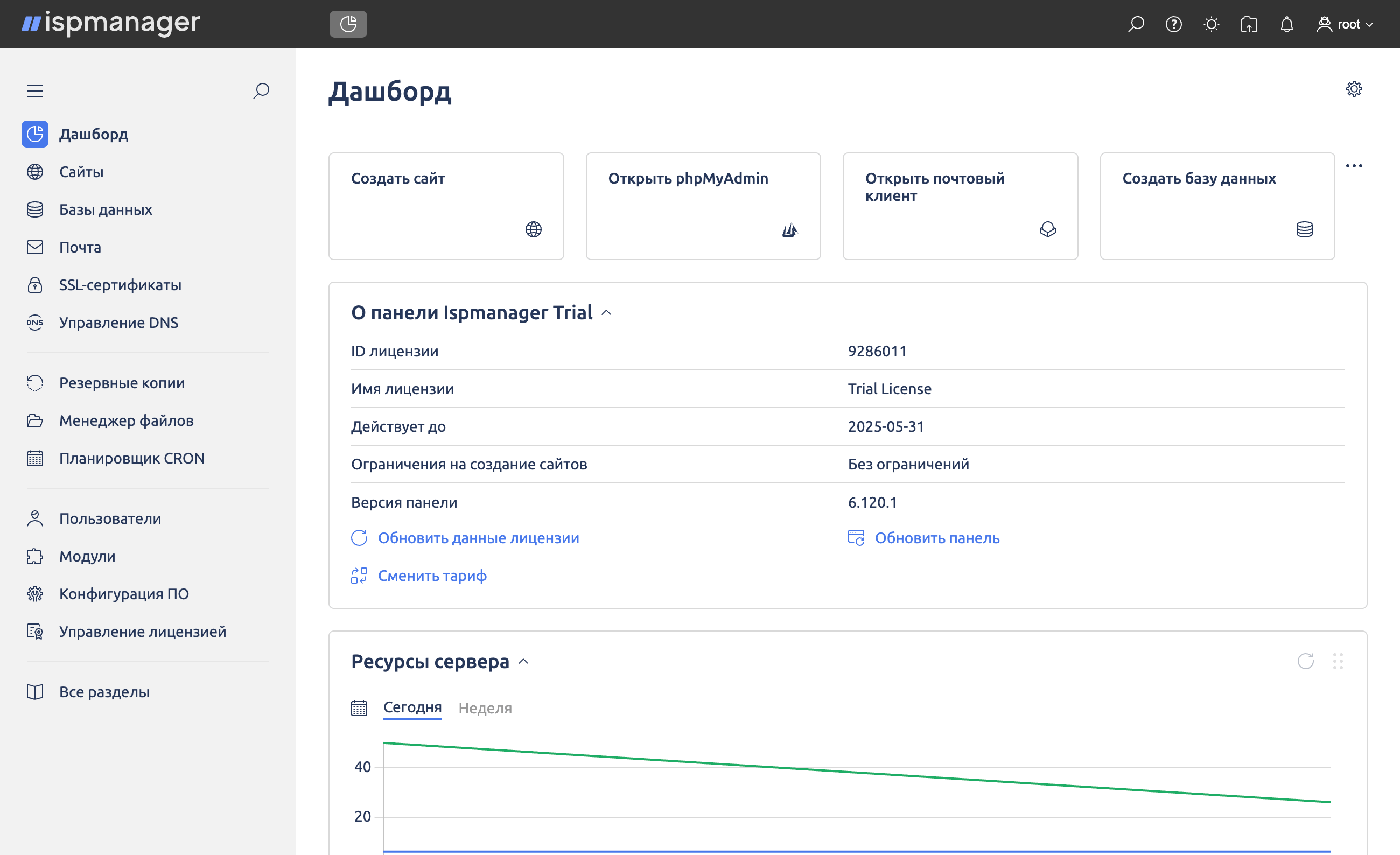
Task: Click the license certificate icon in sidebar
Action: 34,632
